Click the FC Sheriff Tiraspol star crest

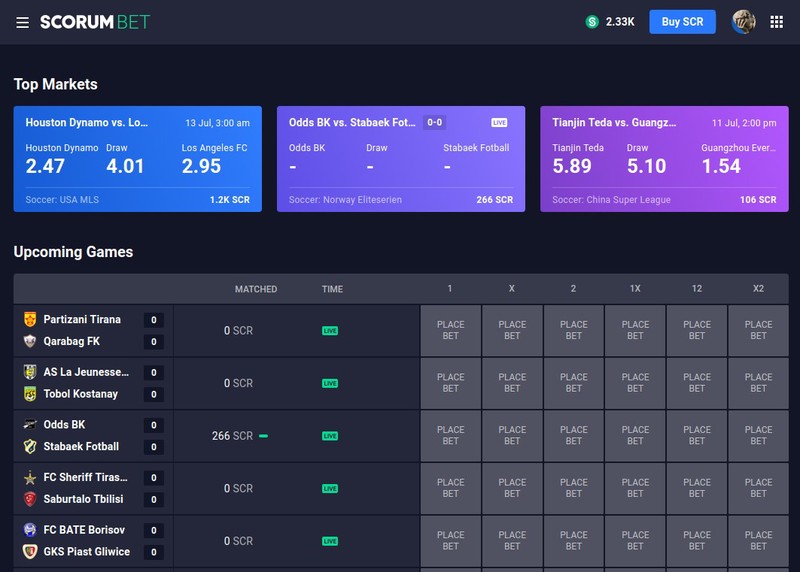click(30, 477)
